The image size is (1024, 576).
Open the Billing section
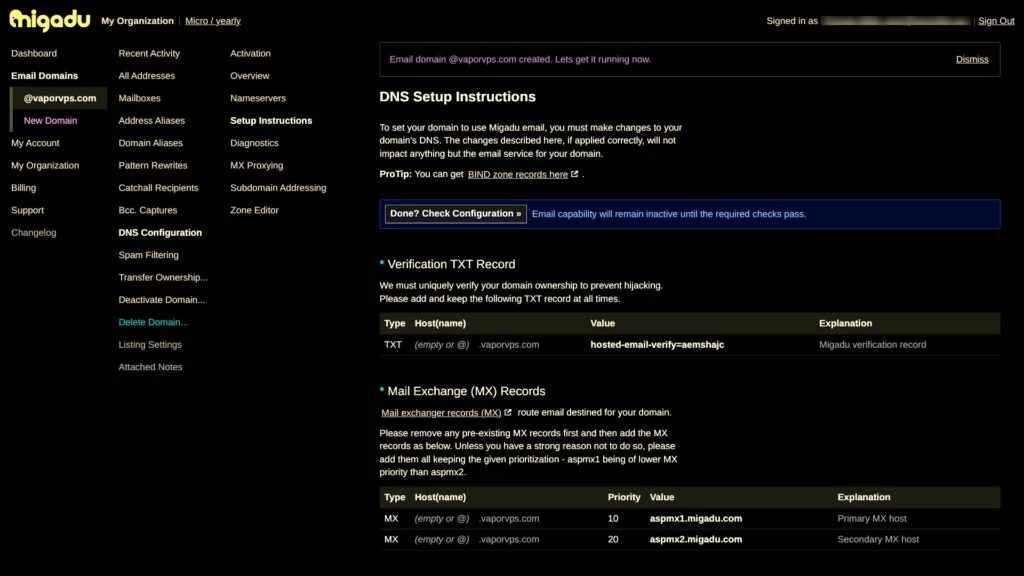coord(23,188)
